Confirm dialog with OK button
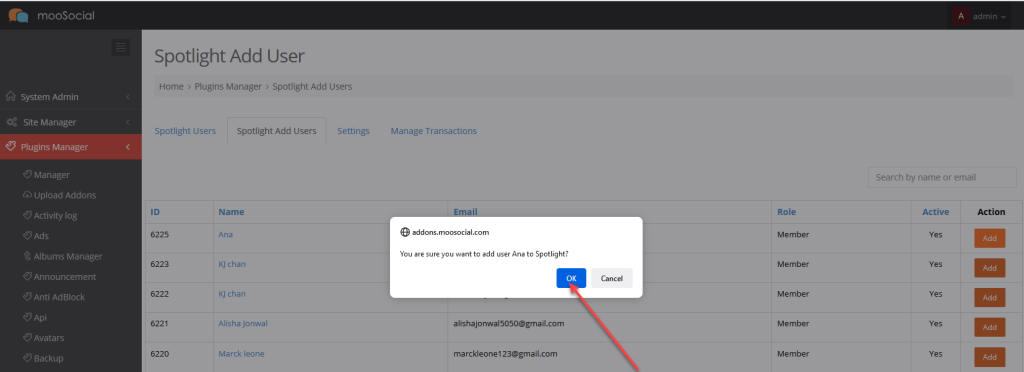 point(571,278)
